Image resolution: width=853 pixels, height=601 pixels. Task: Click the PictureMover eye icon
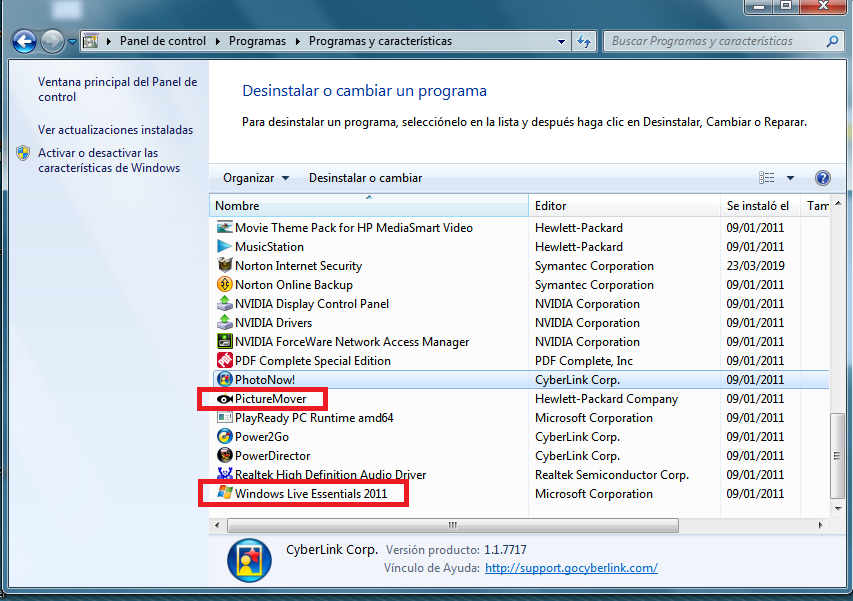(x=225, y=399)
